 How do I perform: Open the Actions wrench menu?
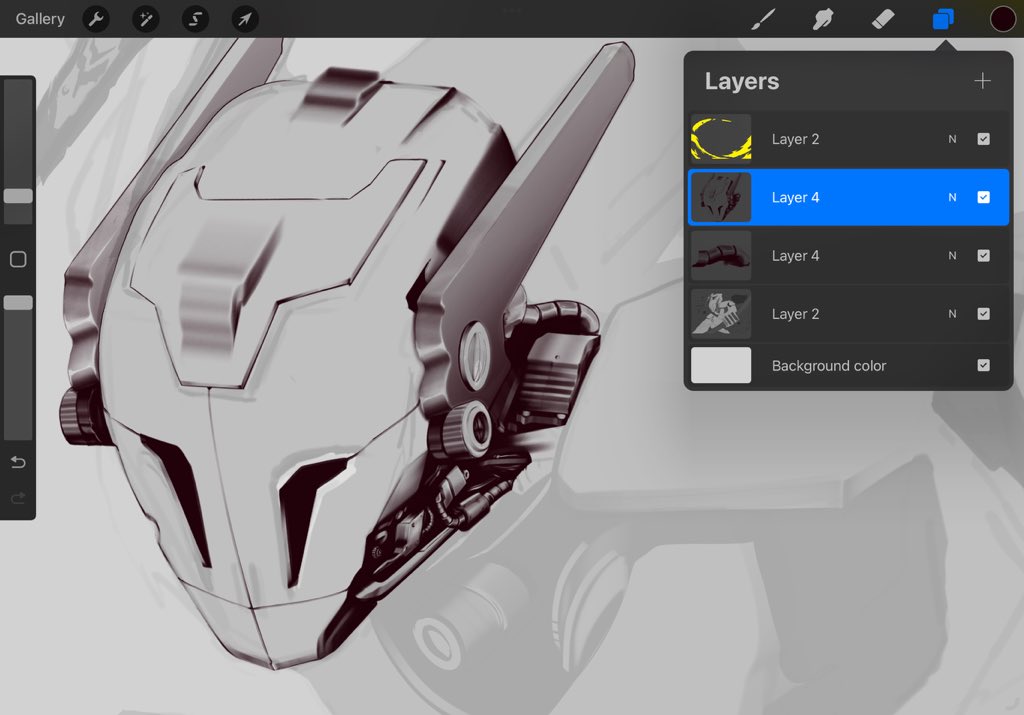coord(96,19)
